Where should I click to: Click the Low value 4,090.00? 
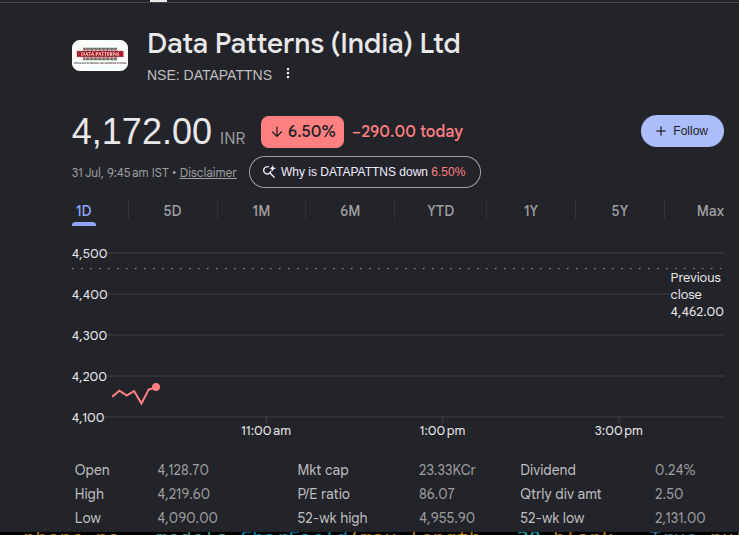click(x=187, y=518)
